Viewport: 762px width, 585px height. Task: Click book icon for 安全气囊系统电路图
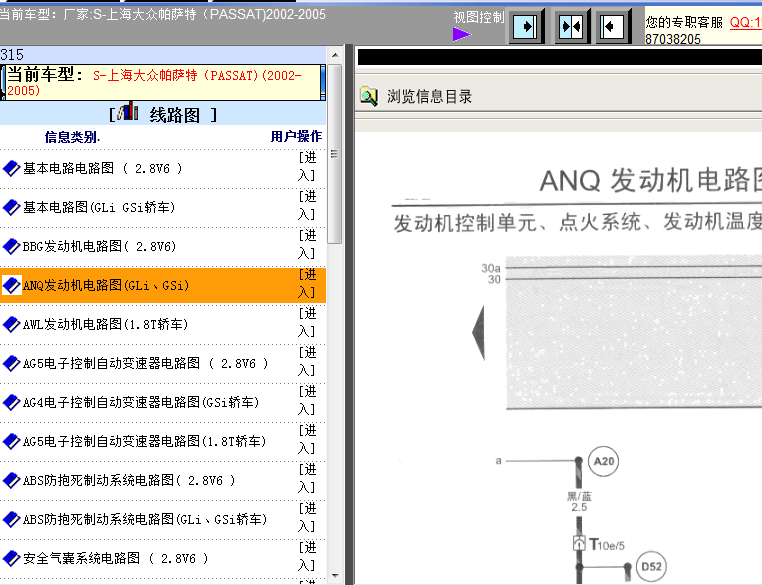[11, 558]
